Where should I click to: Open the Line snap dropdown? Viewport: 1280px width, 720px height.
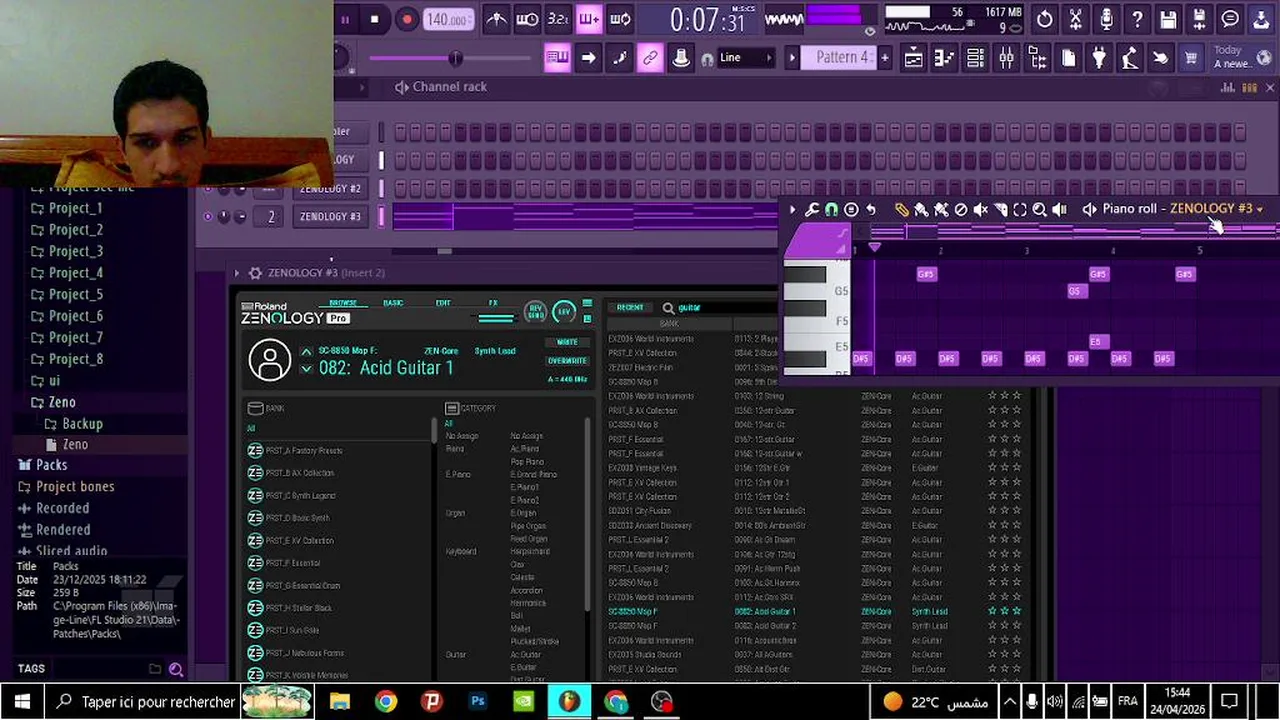(x=746, y=58)
